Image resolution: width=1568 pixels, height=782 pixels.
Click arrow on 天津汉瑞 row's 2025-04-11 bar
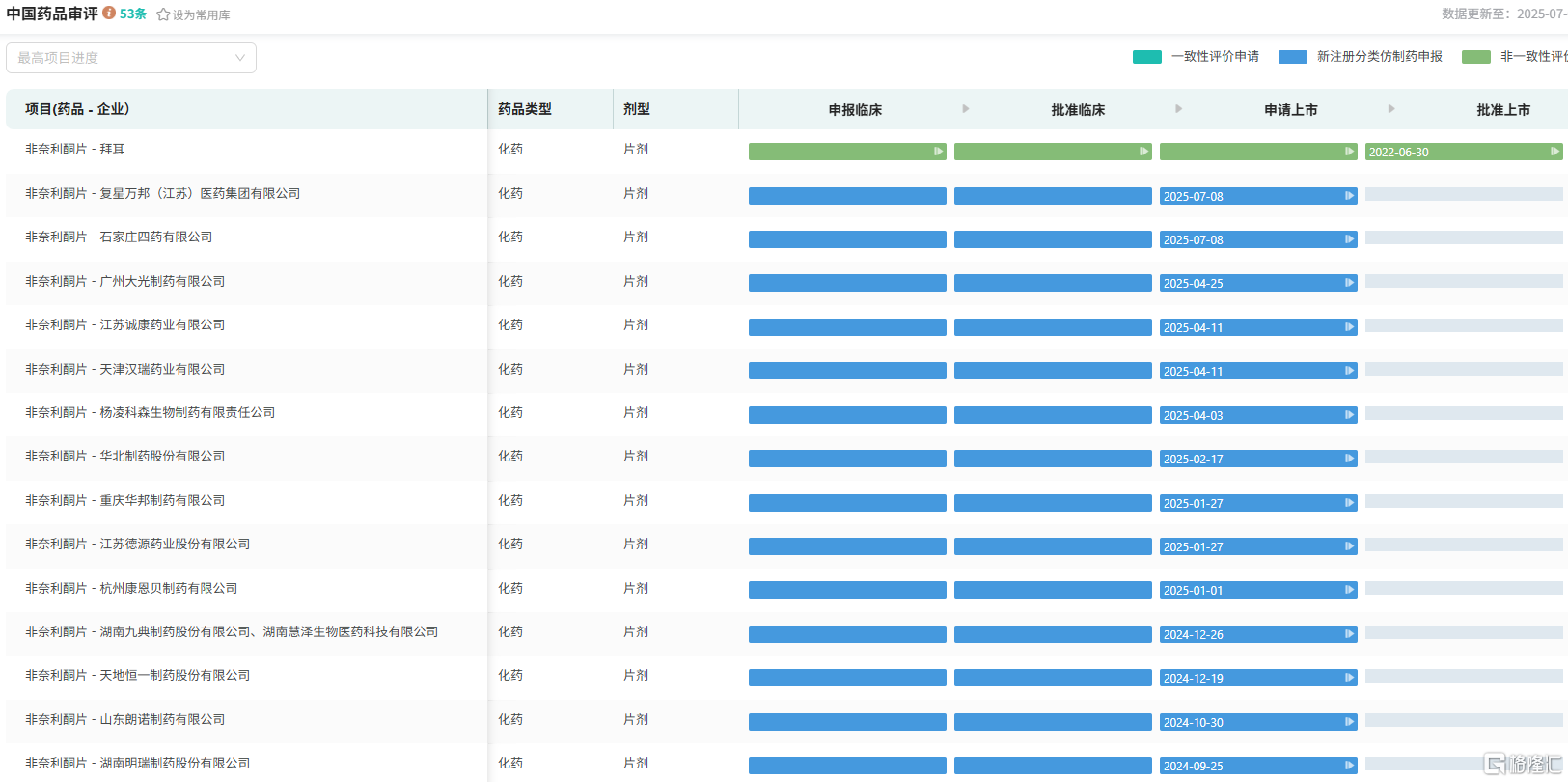[1349, 371]
